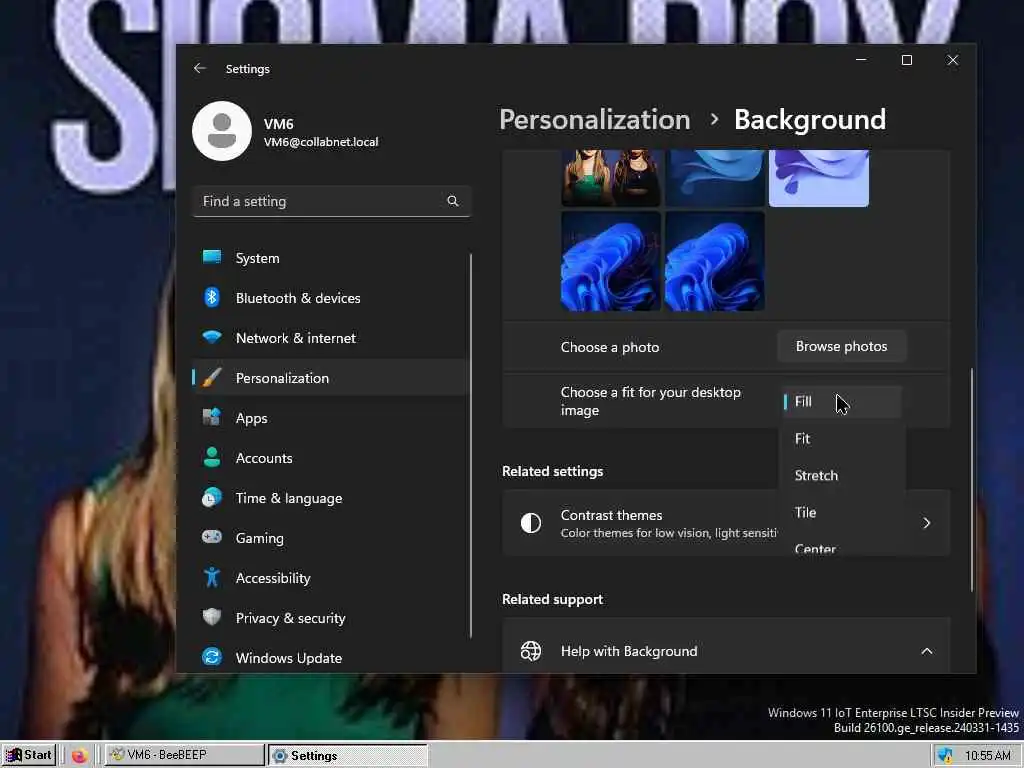This screenshot has width=1024, height=768.
Task: Select the light purple wallpaper thumbnail
Action: coord(819,178)
